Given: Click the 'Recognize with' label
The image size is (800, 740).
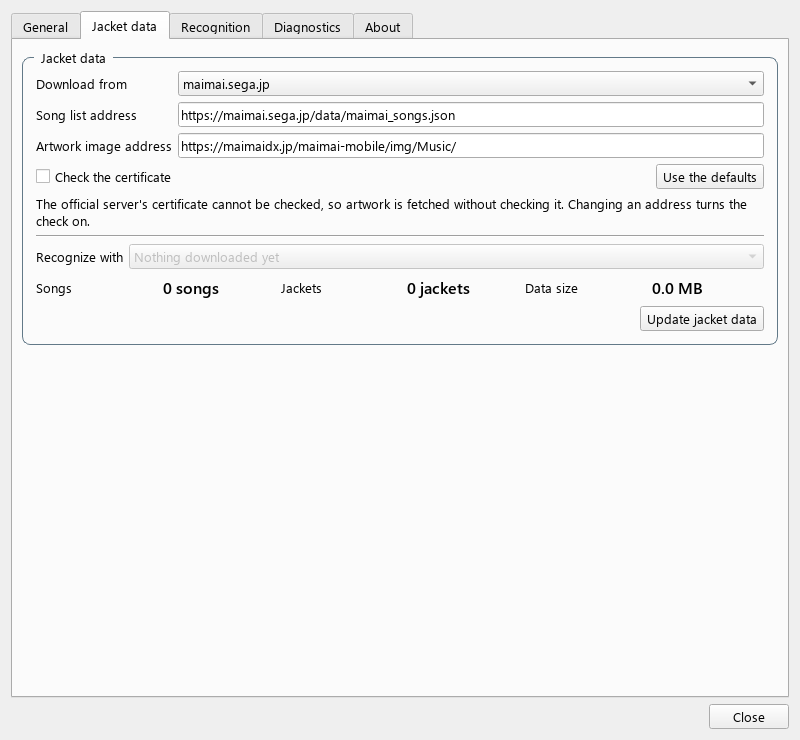Looking at the screenshot, I should [x=80, y=257].
